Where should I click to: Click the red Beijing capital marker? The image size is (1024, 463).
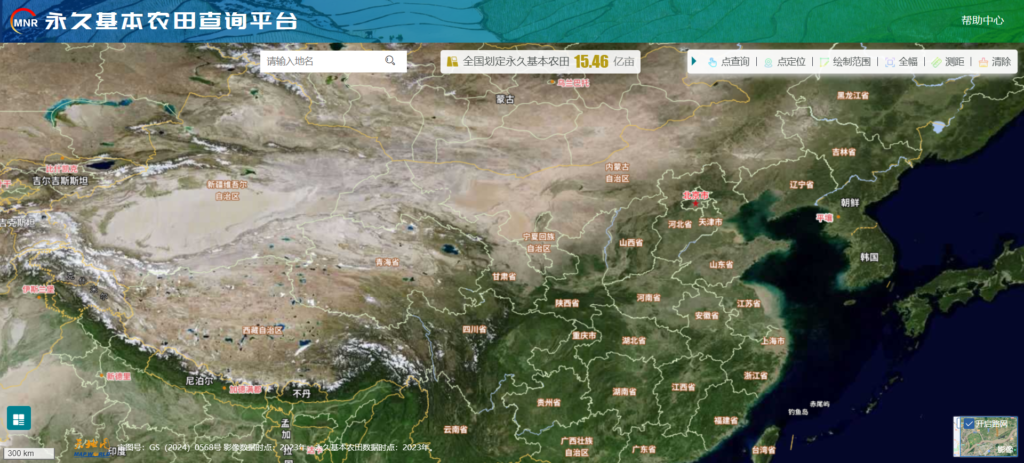click(696, 204)
